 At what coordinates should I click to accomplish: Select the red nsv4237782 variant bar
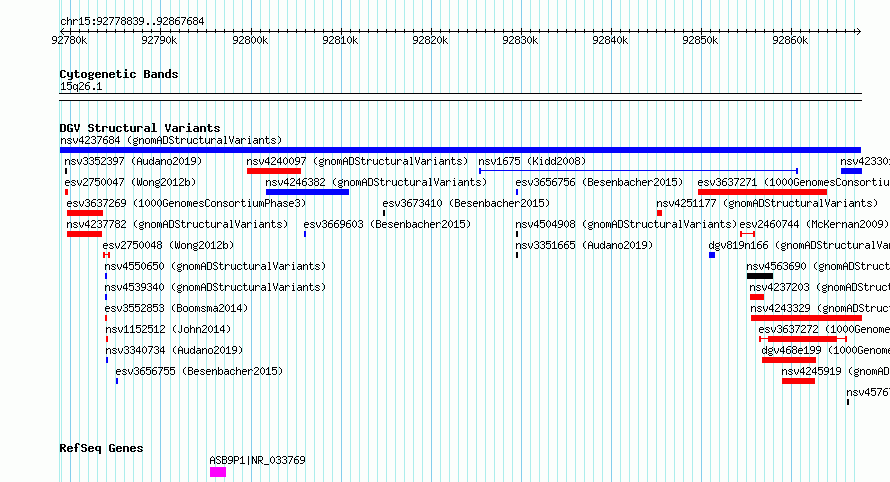point(85,234)
